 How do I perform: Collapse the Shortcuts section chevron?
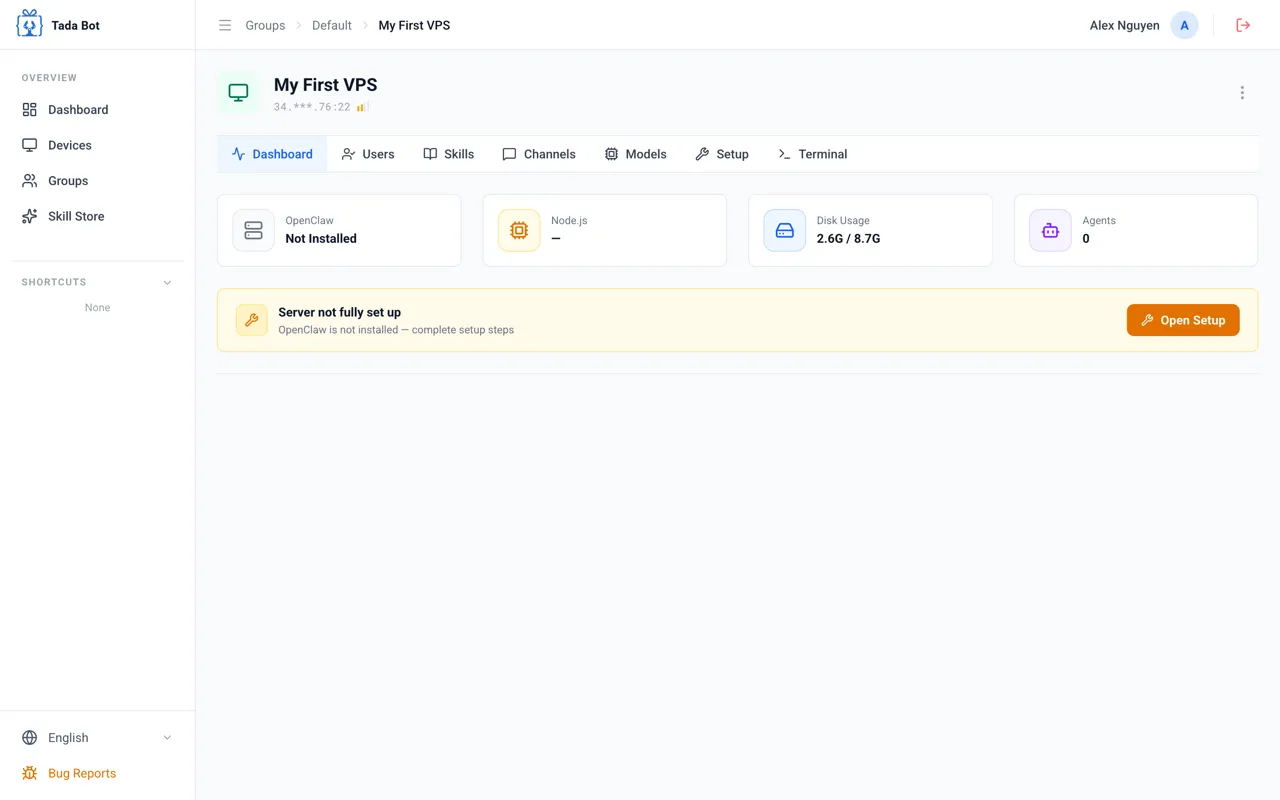pos(167,282)
